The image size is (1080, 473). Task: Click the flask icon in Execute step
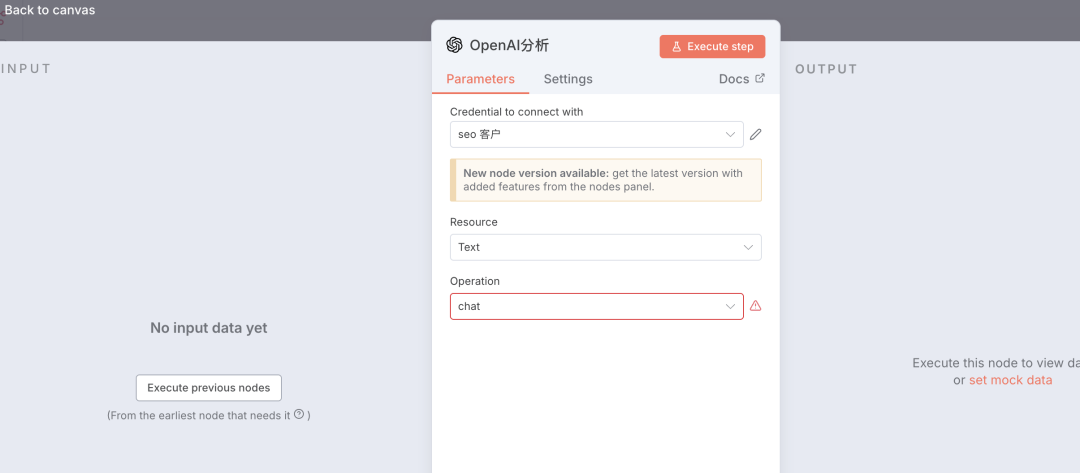(676, 46)
